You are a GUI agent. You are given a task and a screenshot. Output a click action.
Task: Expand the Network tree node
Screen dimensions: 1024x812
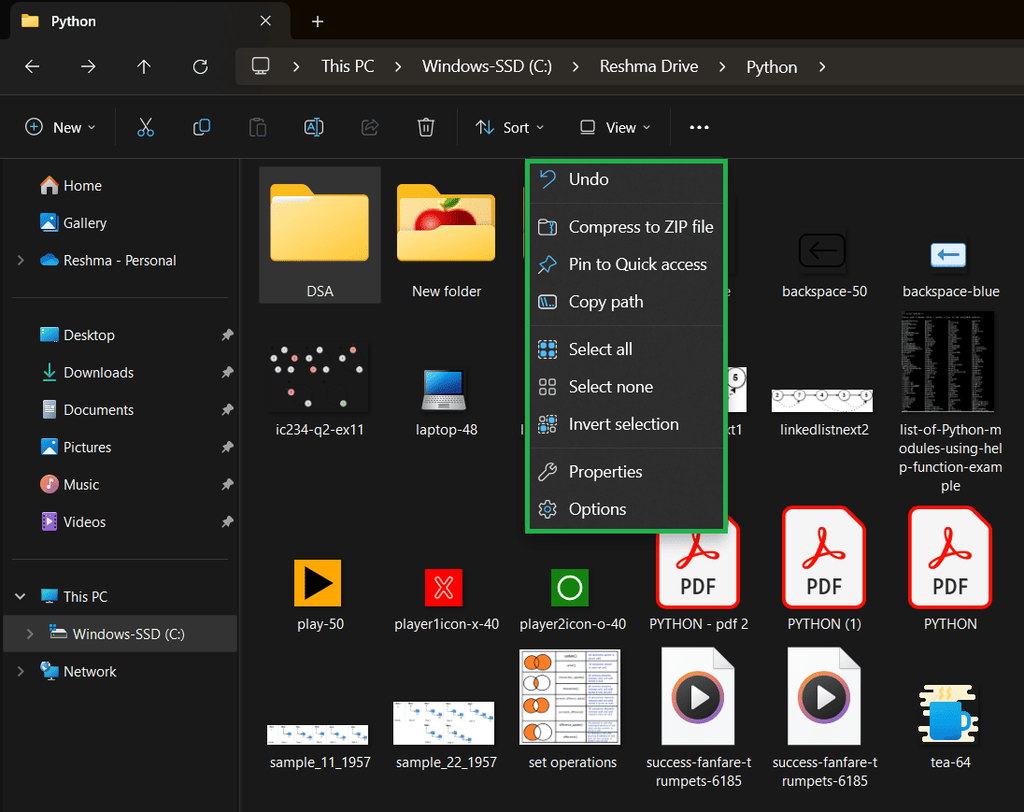tap(21, 672)
